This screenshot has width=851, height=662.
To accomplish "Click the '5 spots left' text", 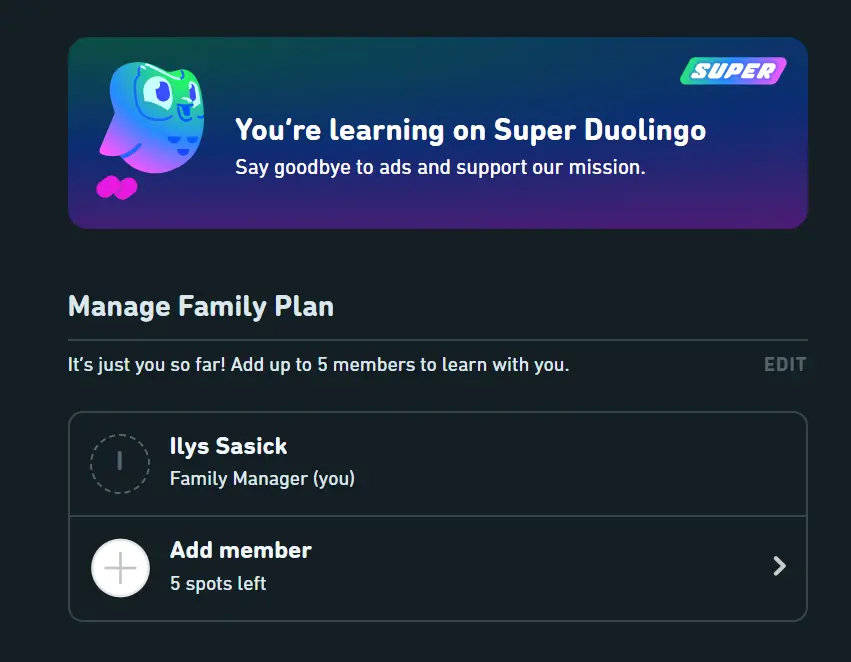I will click(x=218, y=583).
